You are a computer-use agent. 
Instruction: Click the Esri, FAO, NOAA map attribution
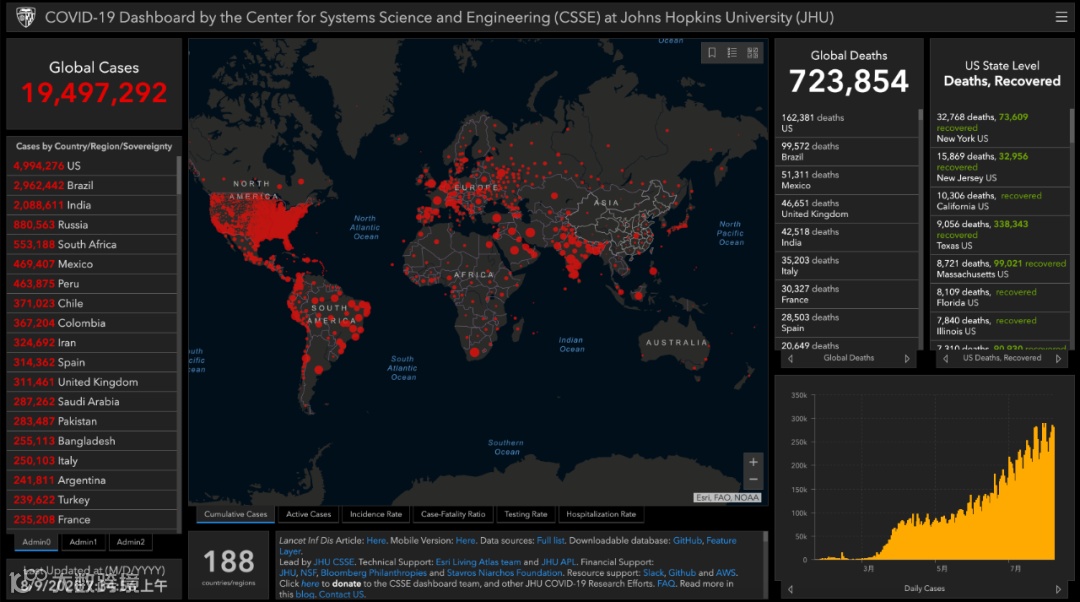(727, 497)
